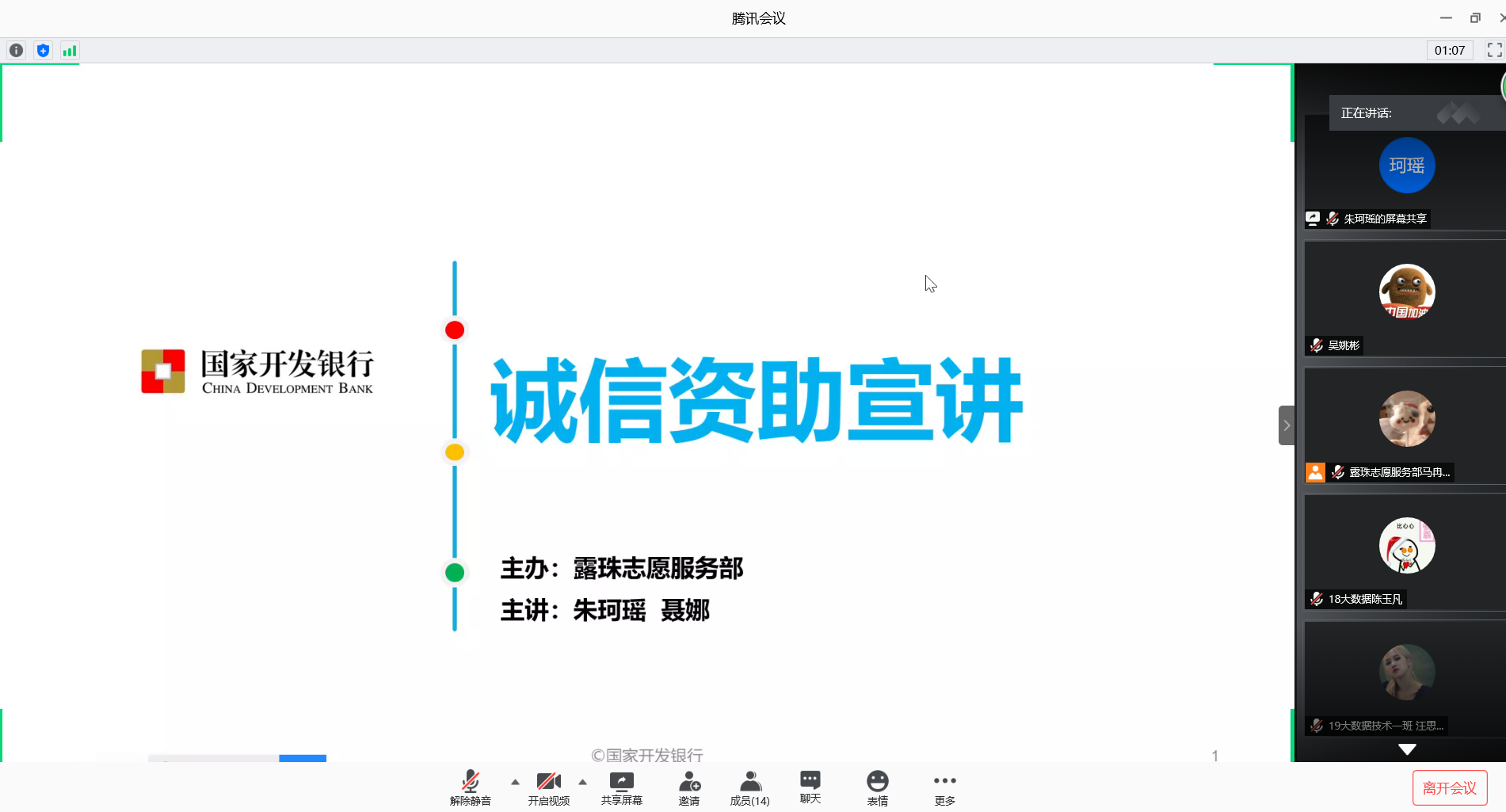The height and width of the screenshot is (812, 1506).
Task: Open the Chat (聊天) panel
Action: tap(810, 788)
